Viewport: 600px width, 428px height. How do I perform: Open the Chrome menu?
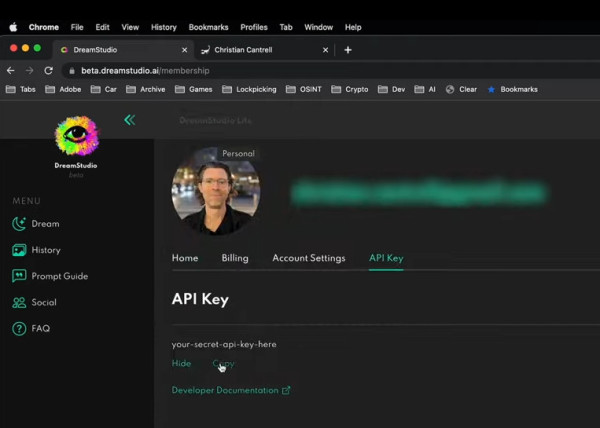[44, 27]
